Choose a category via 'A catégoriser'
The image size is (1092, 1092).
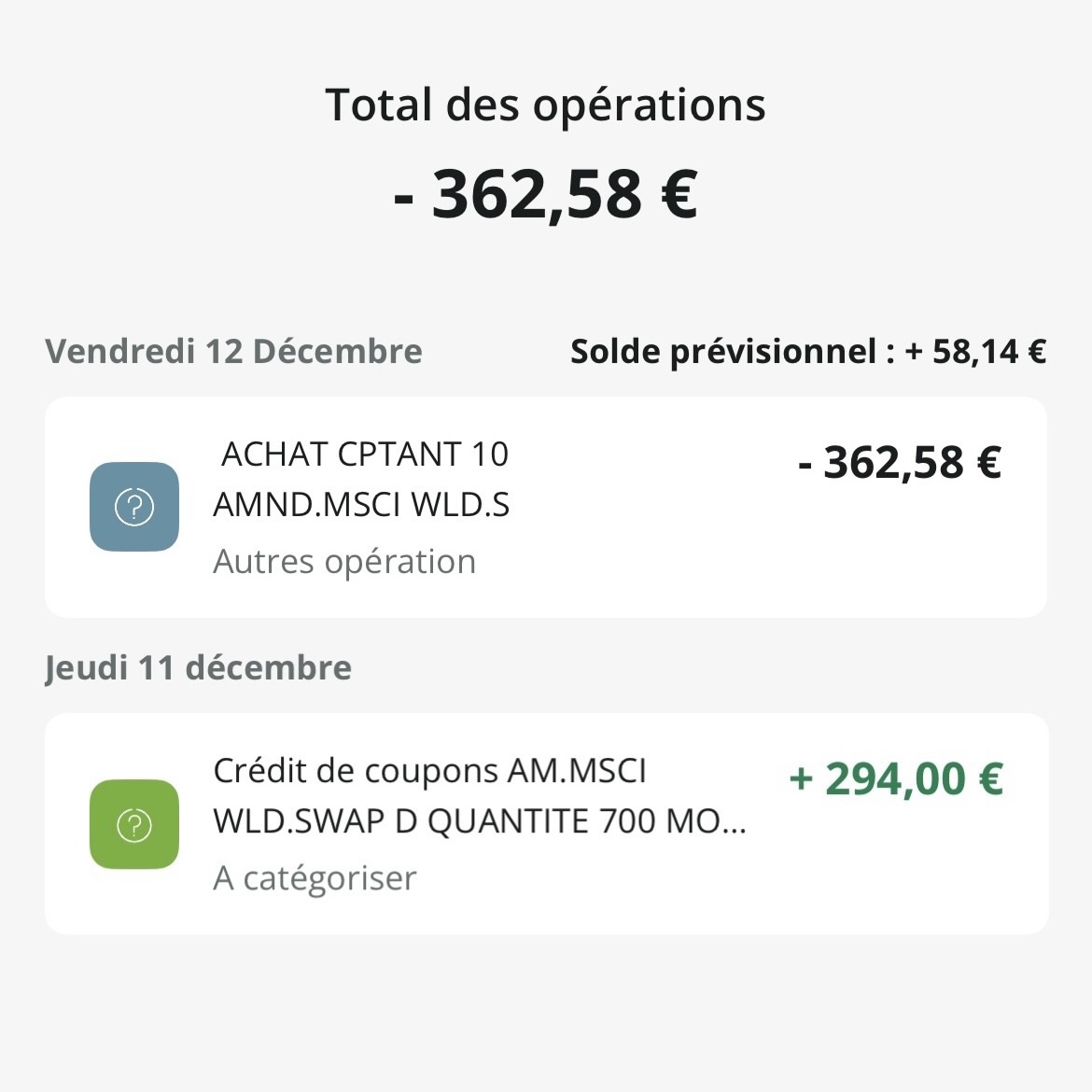[315, 878]
